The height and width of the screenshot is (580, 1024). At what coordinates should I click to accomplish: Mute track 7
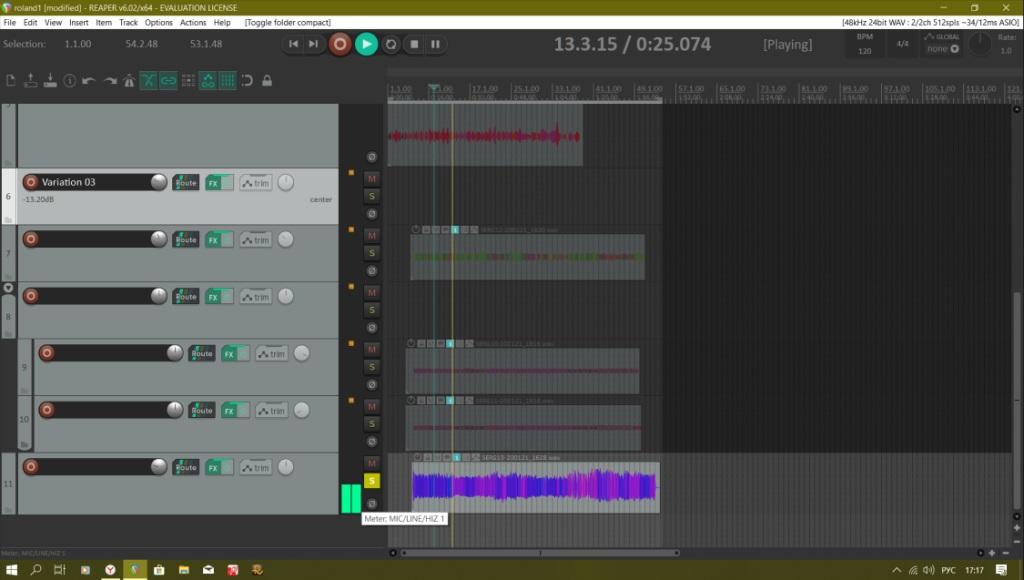(x=372, y=235)
